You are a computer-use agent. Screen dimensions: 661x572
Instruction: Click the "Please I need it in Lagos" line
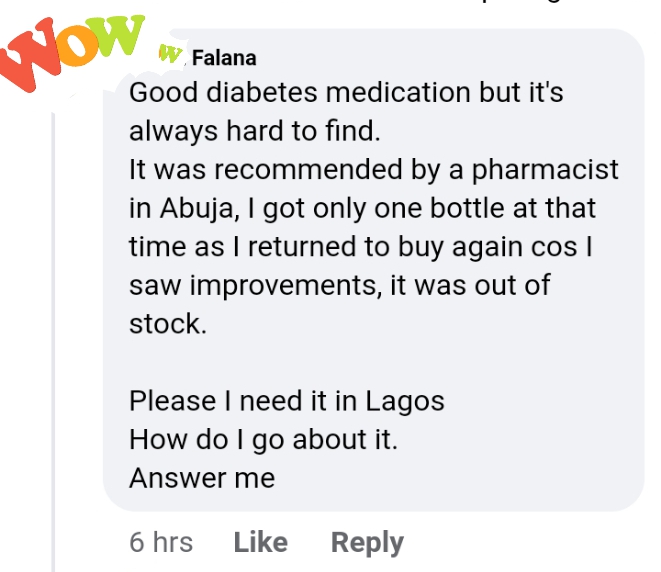click(286, 401)
